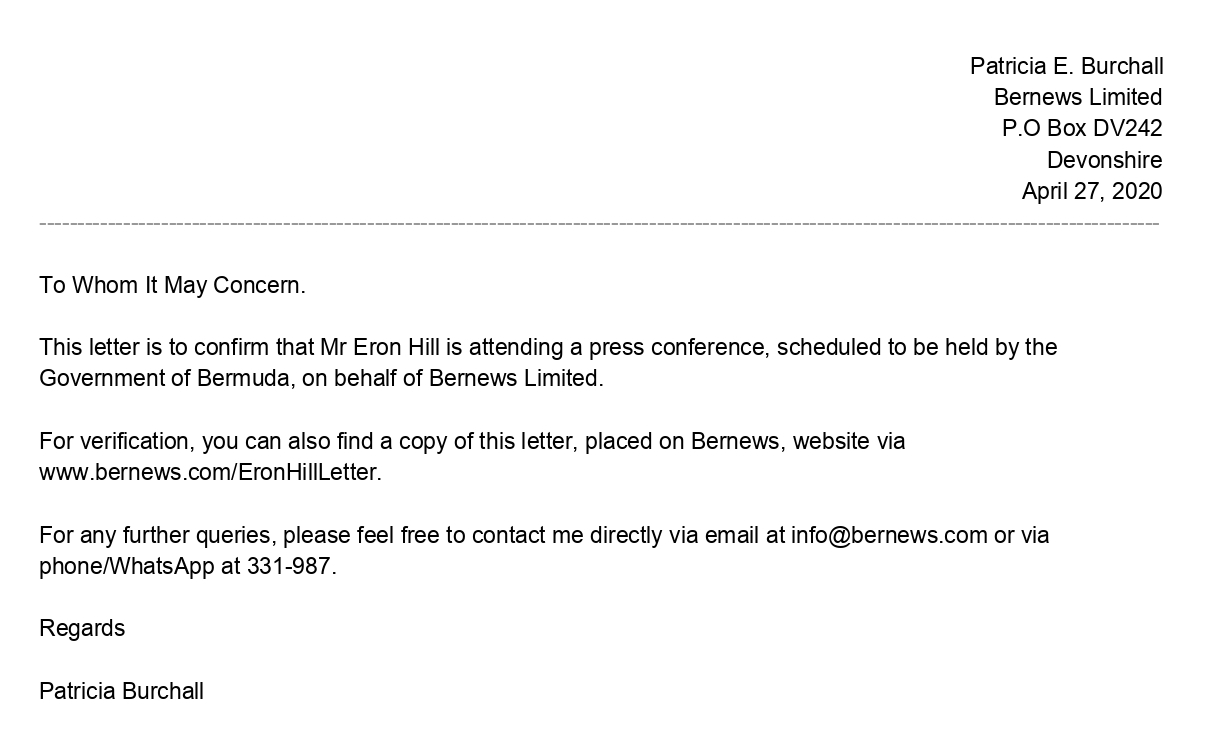Viewport: 1226px width, 742px height.
Task: Click the 'To Whom It May Concern' salutation
Action: coord(172,285)
